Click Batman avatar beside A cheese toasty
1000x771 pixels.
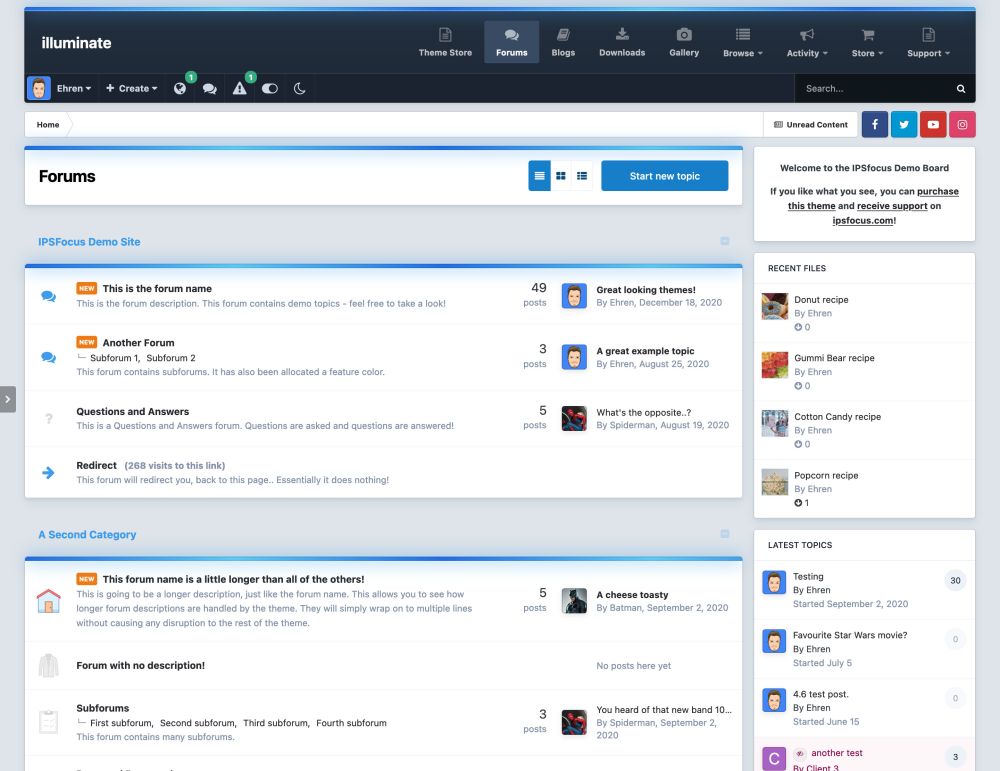(x=574, y=601)
